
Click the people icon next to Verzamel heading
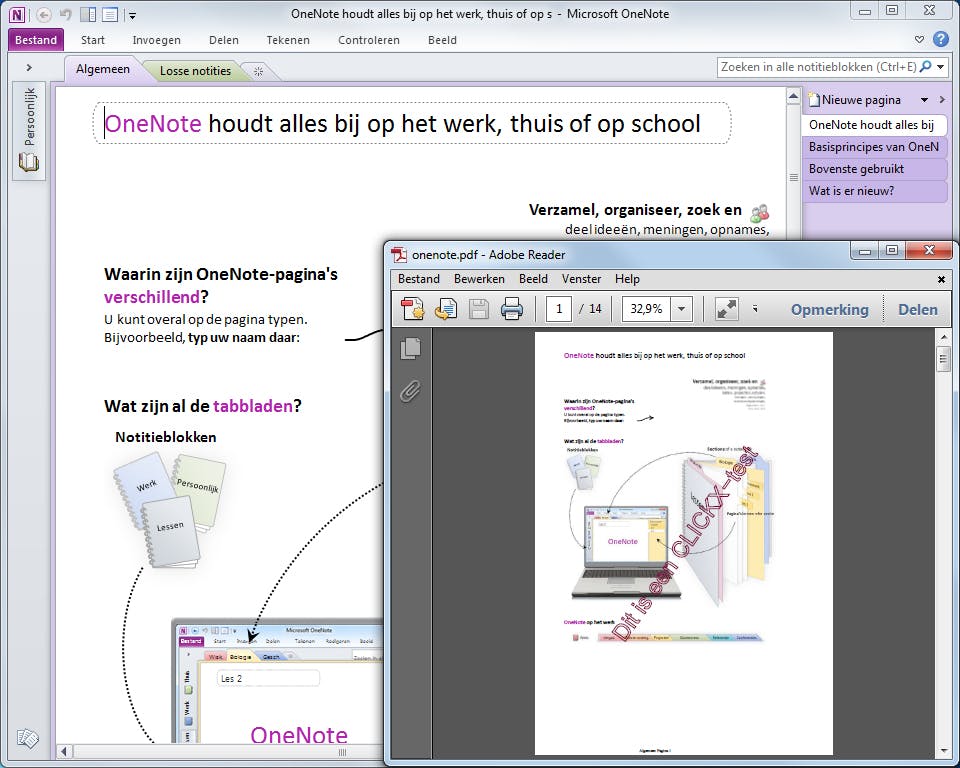click(759, 213)
